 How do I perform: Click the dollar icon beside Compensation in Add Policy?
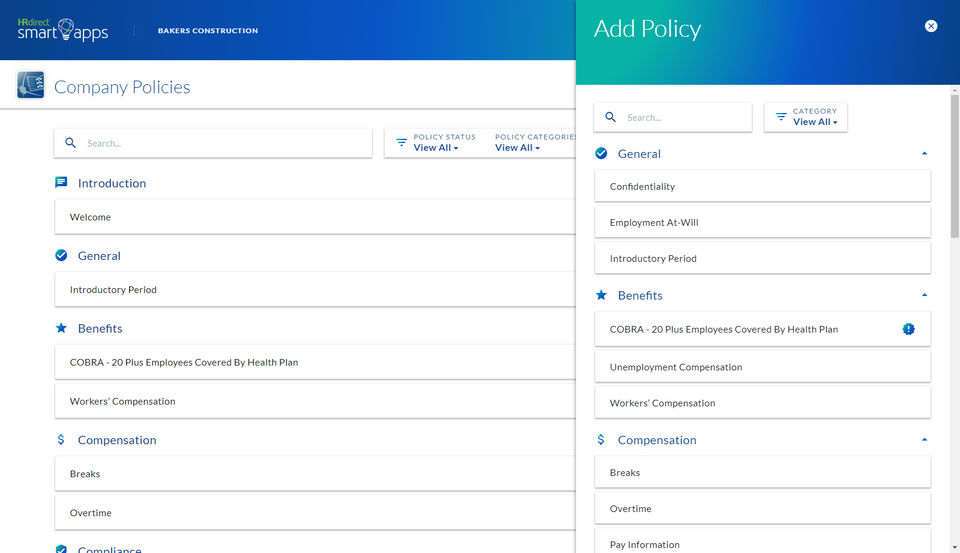(601, 440)
